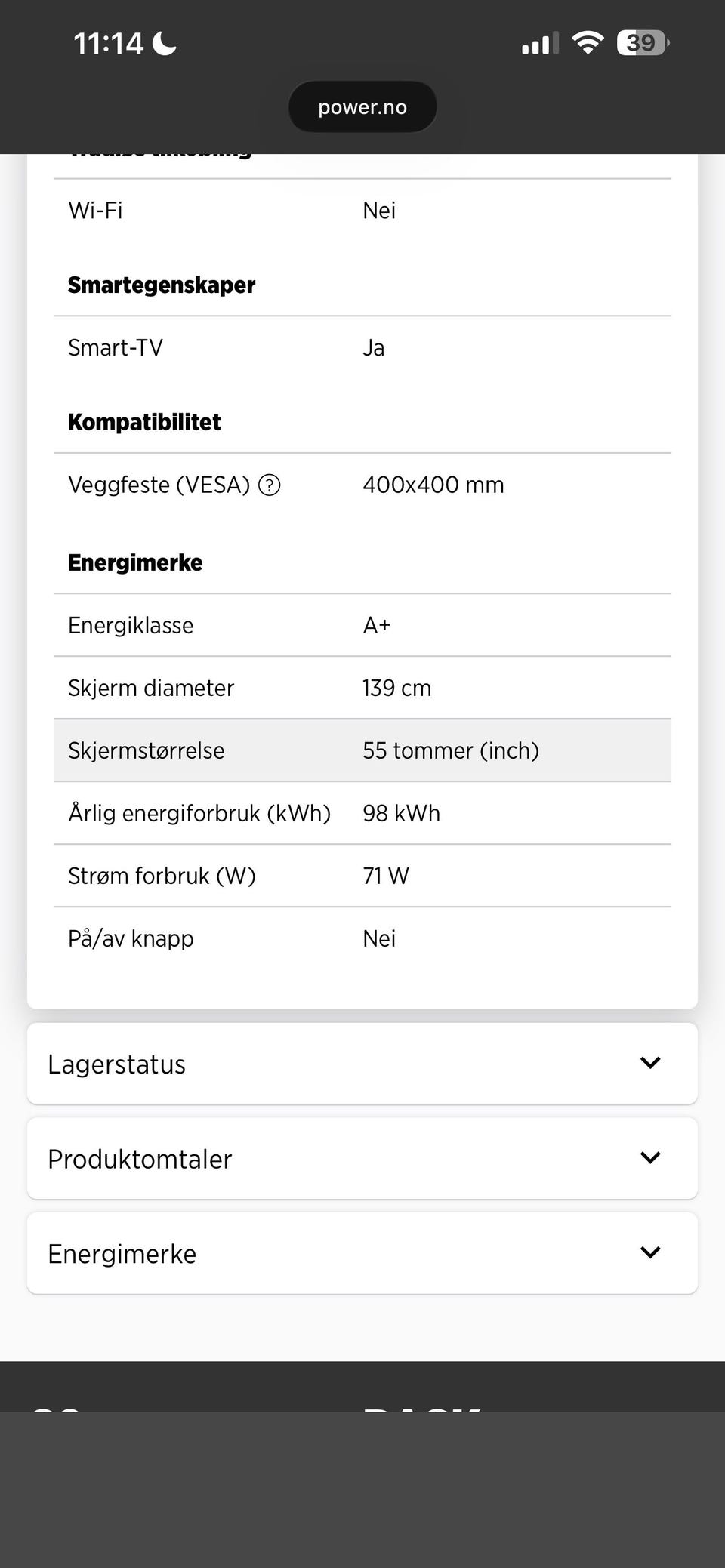The image size is (725, 1568).
Task: Tap the Smart-TV specification row
Action: [x=362, y=347]
